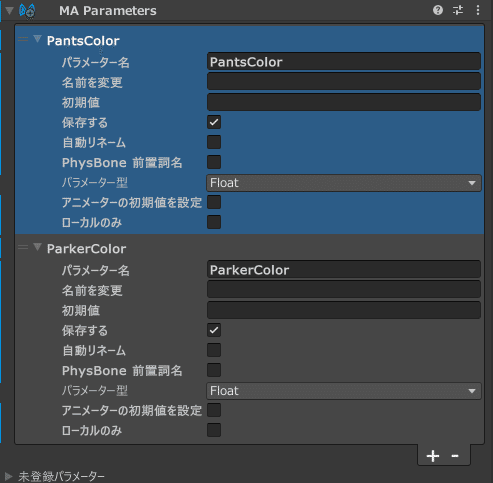Grab the ParkerColor drag handle
The height and width of the screenshot is (483, 493).
pyautogui.click(x=23, y=247)
